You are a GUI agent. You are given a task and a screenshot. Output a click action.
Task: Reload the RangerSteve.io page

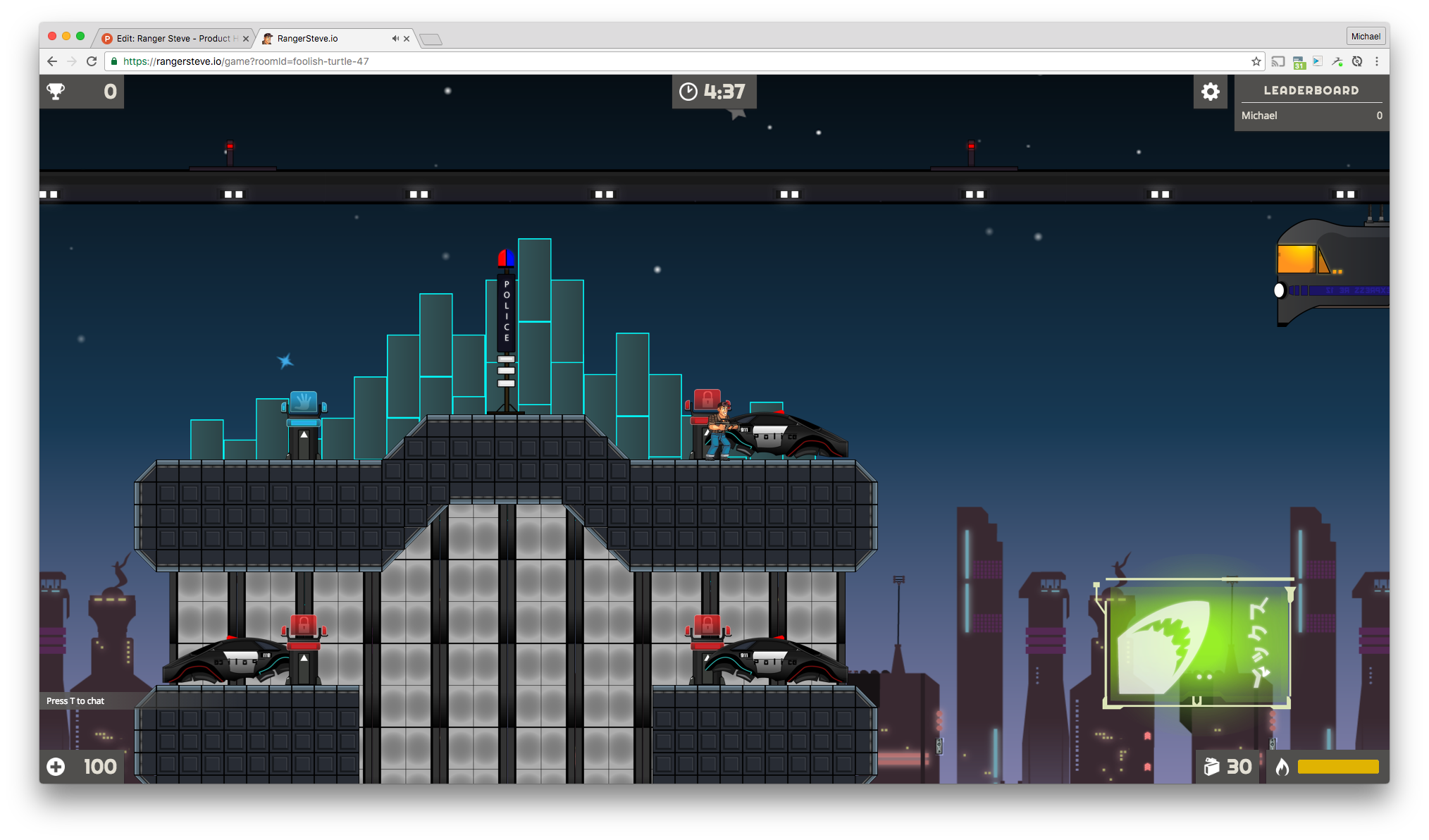92,61
